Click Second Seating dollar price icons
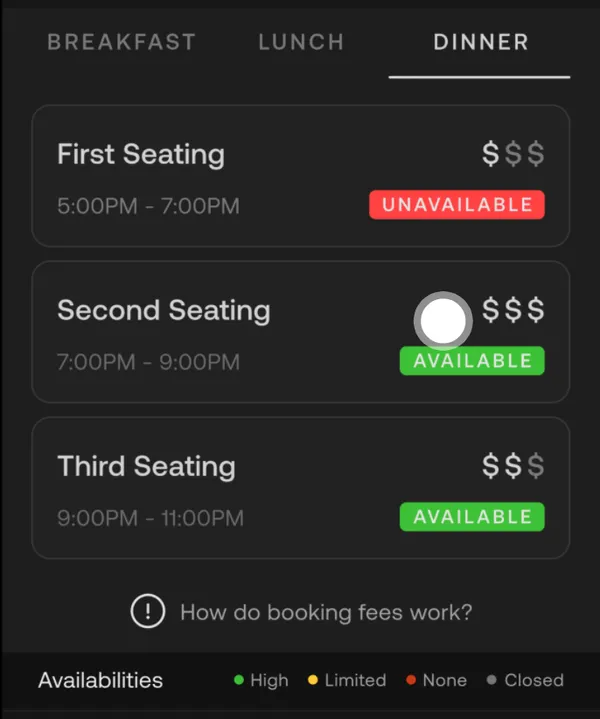 (x=513, y=310)
